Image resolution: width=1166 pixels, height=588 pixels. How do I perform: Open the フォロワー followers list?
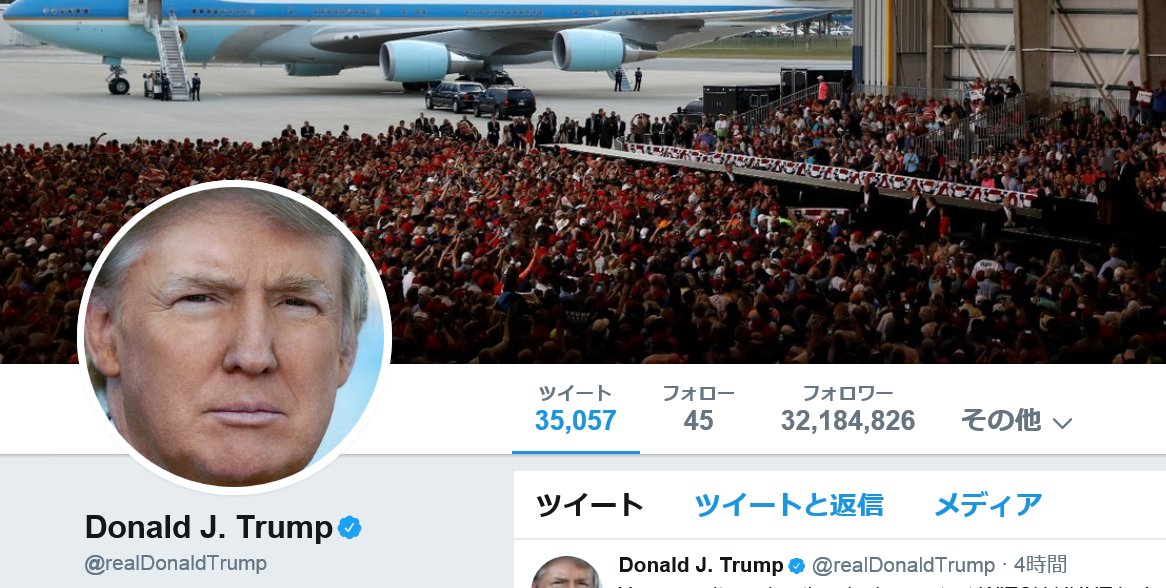pos(848,409)
